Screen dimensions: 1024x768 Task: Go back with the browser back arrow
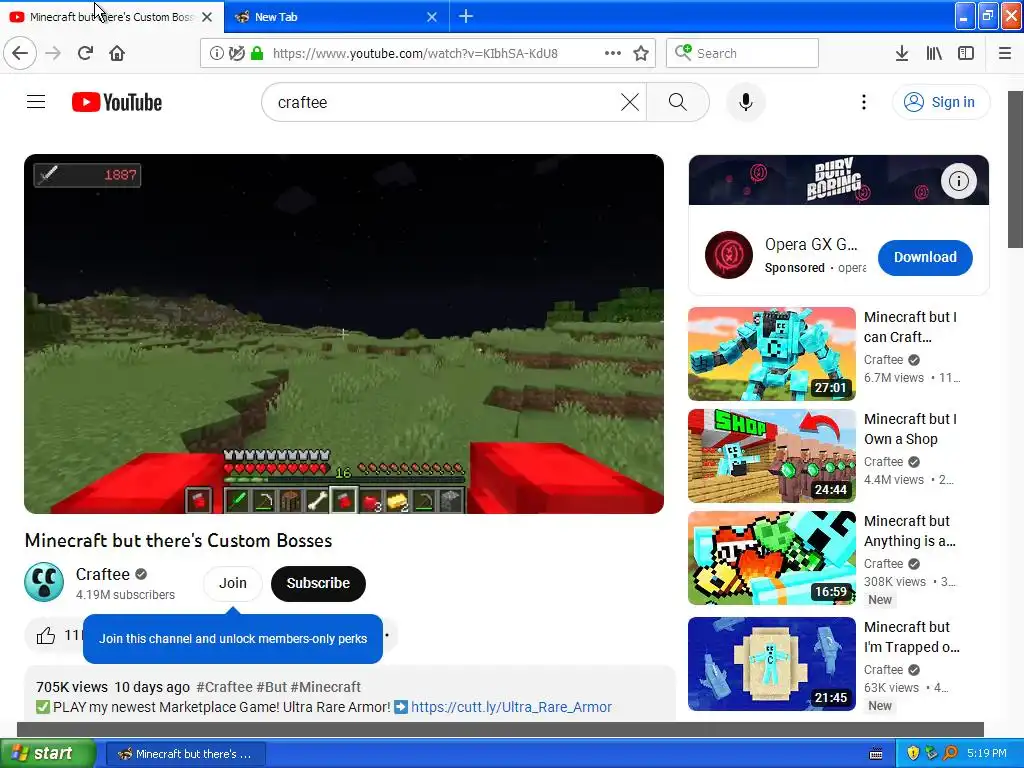pyautogui.click(x=20, y=53)
